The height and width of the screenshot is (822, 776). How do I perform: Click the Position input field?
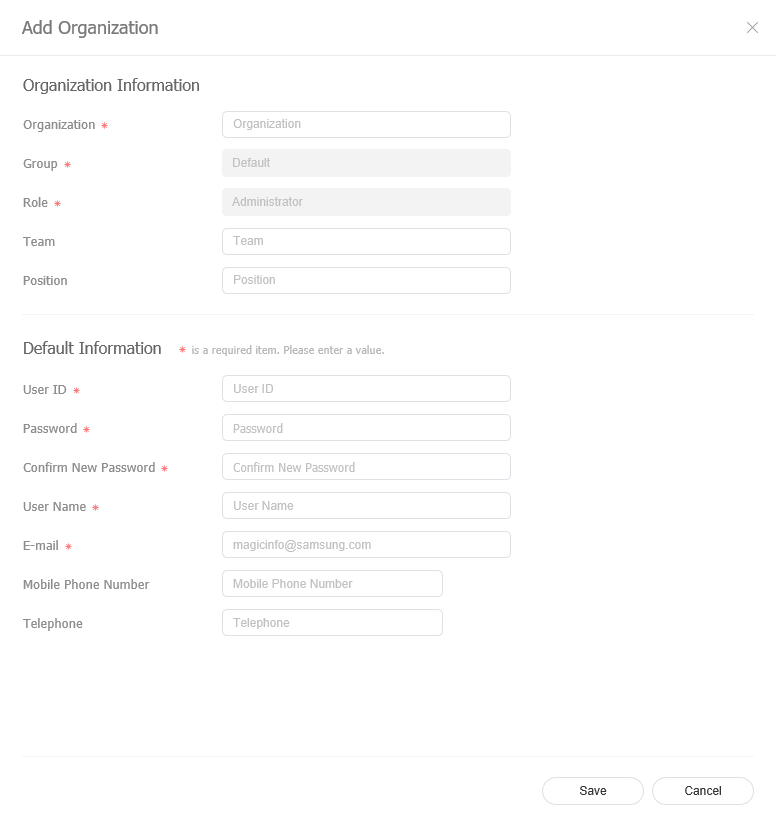coord(365,280)
